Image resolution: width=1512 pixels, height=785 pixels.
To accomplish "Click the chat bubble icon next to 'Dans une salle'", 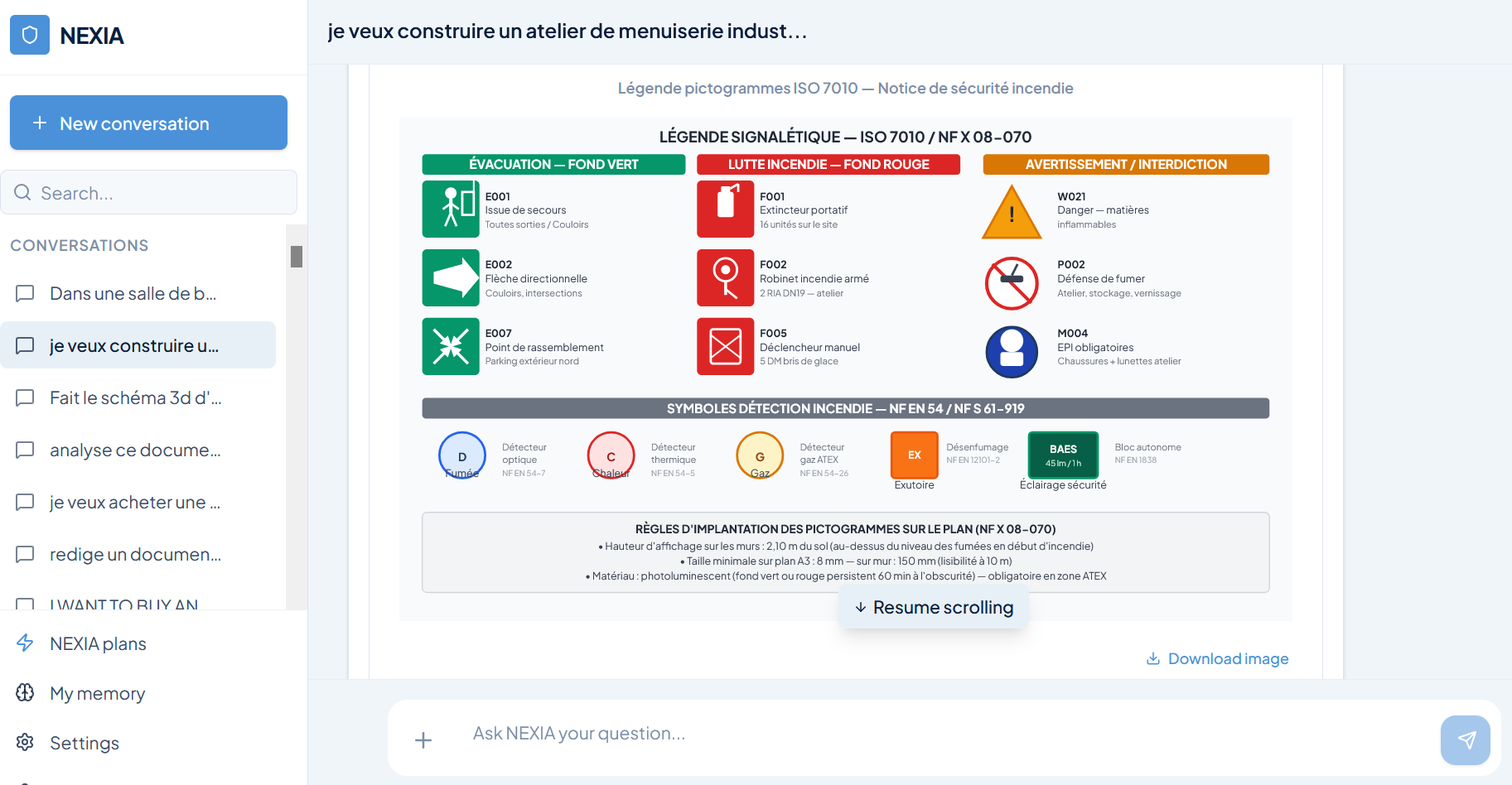I will 25,293.
